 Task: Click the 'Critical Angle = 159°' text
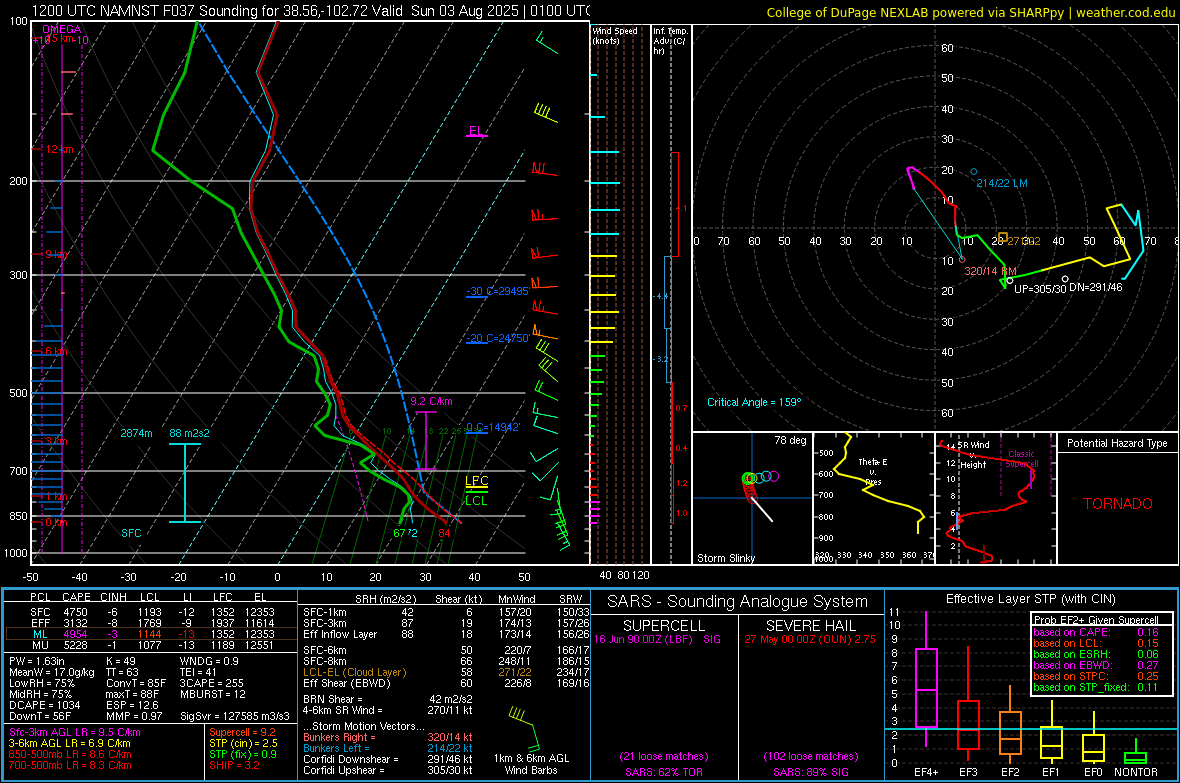754,402
